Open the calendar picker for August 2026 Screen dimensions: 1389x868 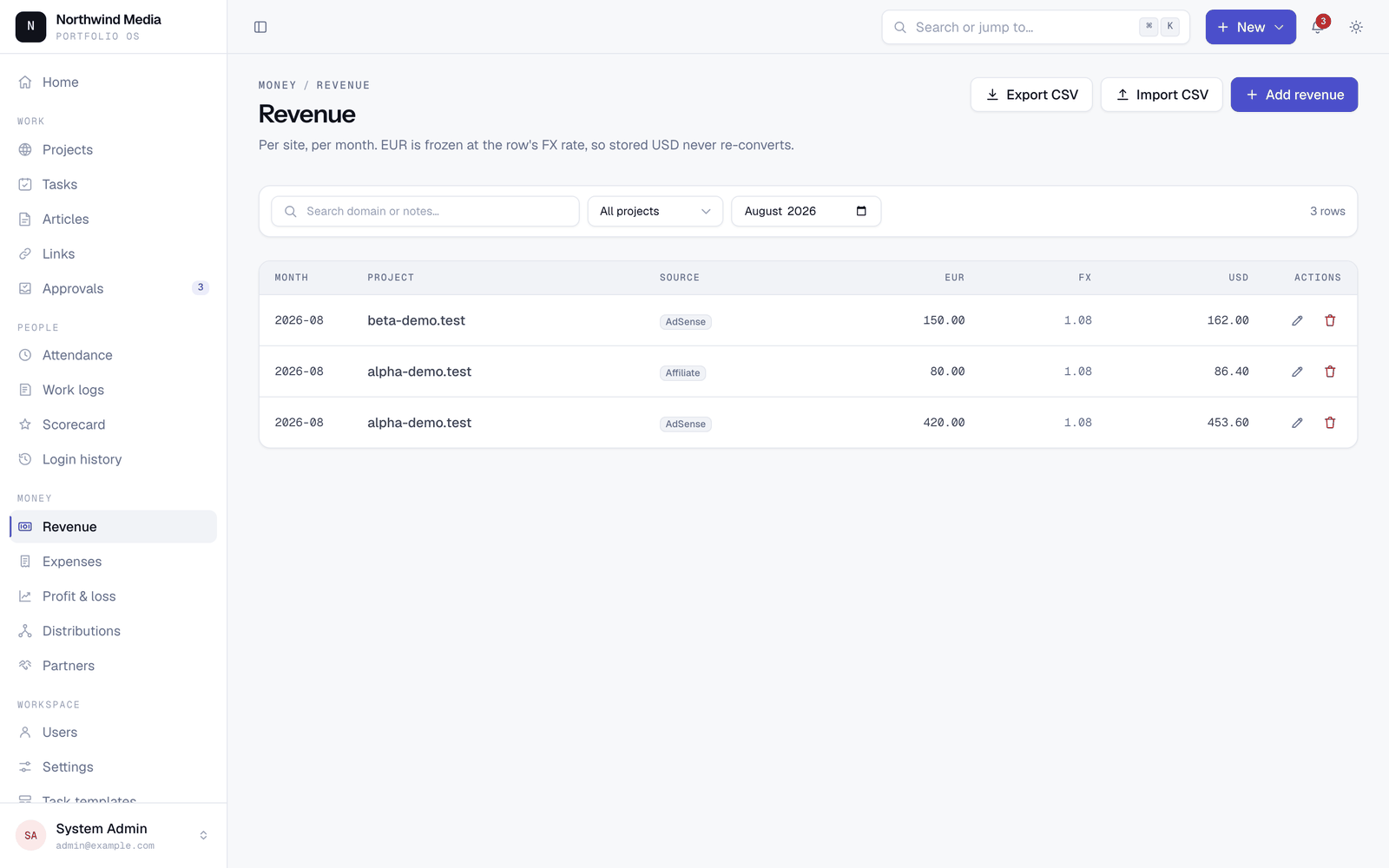click(861, 211)
